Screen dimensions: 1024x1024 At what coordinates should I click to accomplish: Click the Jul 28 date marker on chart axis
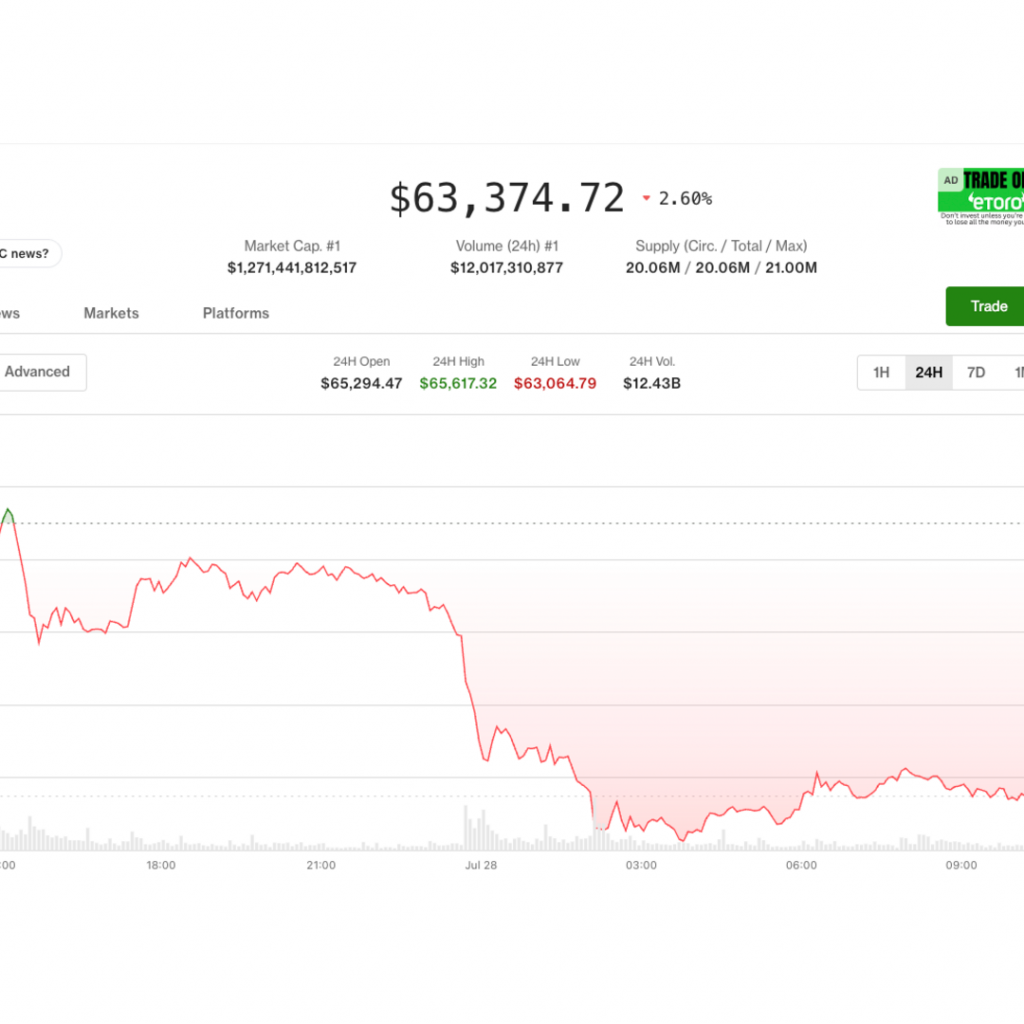[481, 865]
